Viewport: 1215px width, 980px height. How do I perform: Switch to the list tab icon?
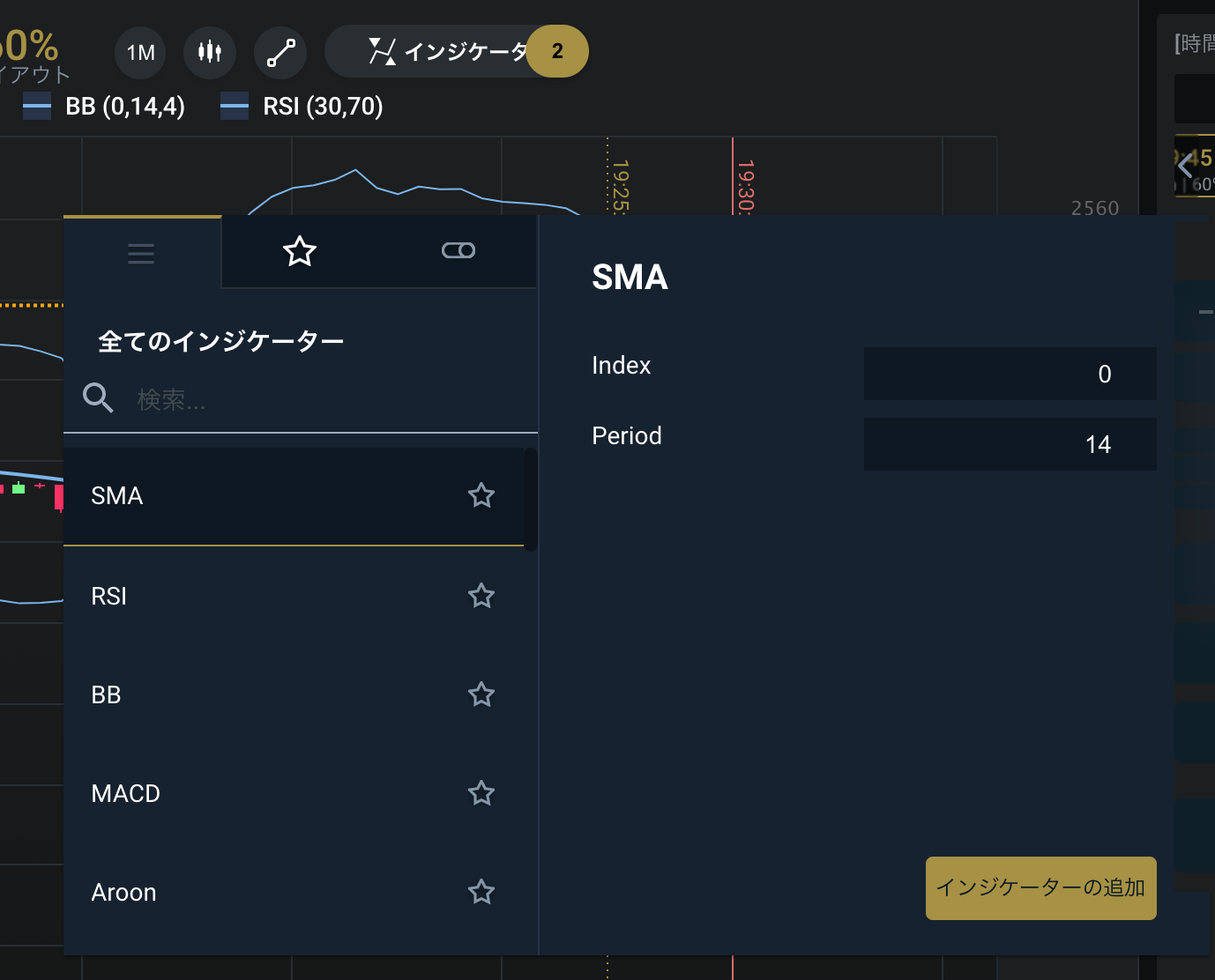(x=141, y=254)
